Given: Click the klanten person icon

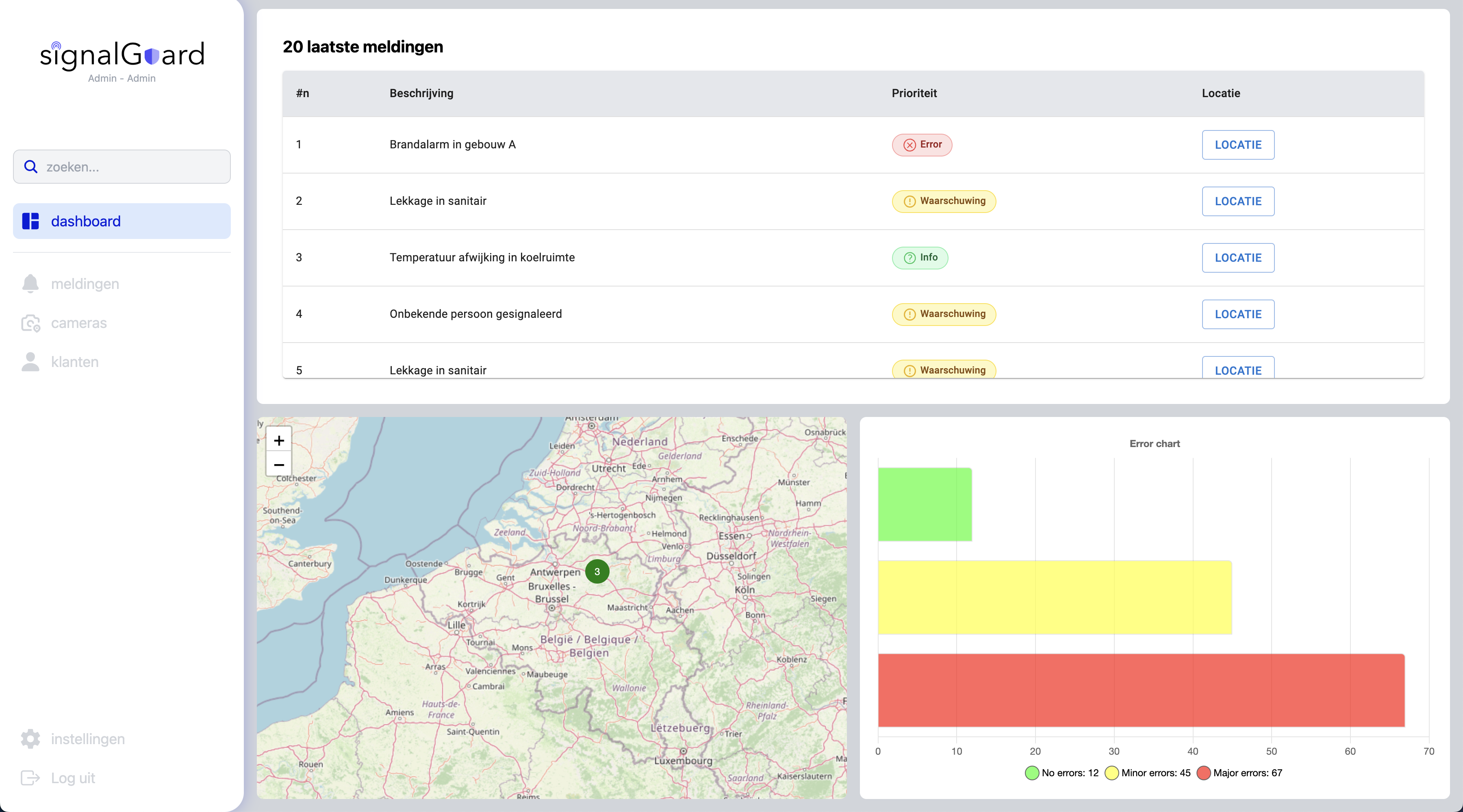Looking at the screenshot, I should (x=30, y=362).
